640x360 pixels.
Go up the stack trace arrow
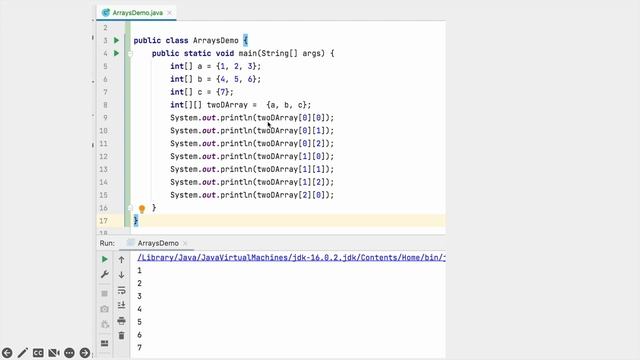[x=121, y=260]
